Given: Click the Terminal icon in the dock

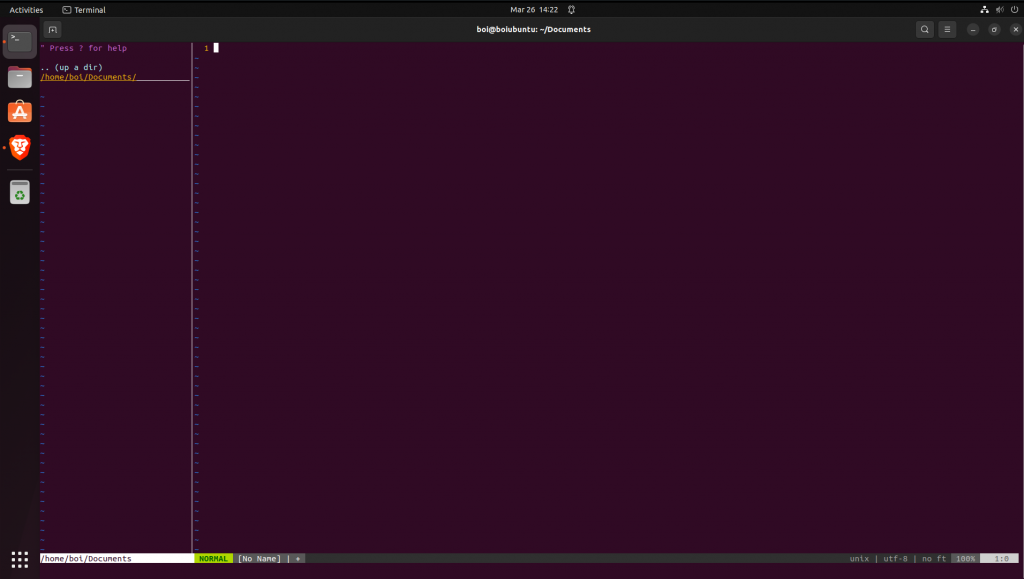Looking at the screenshot, I should (20, 41).
